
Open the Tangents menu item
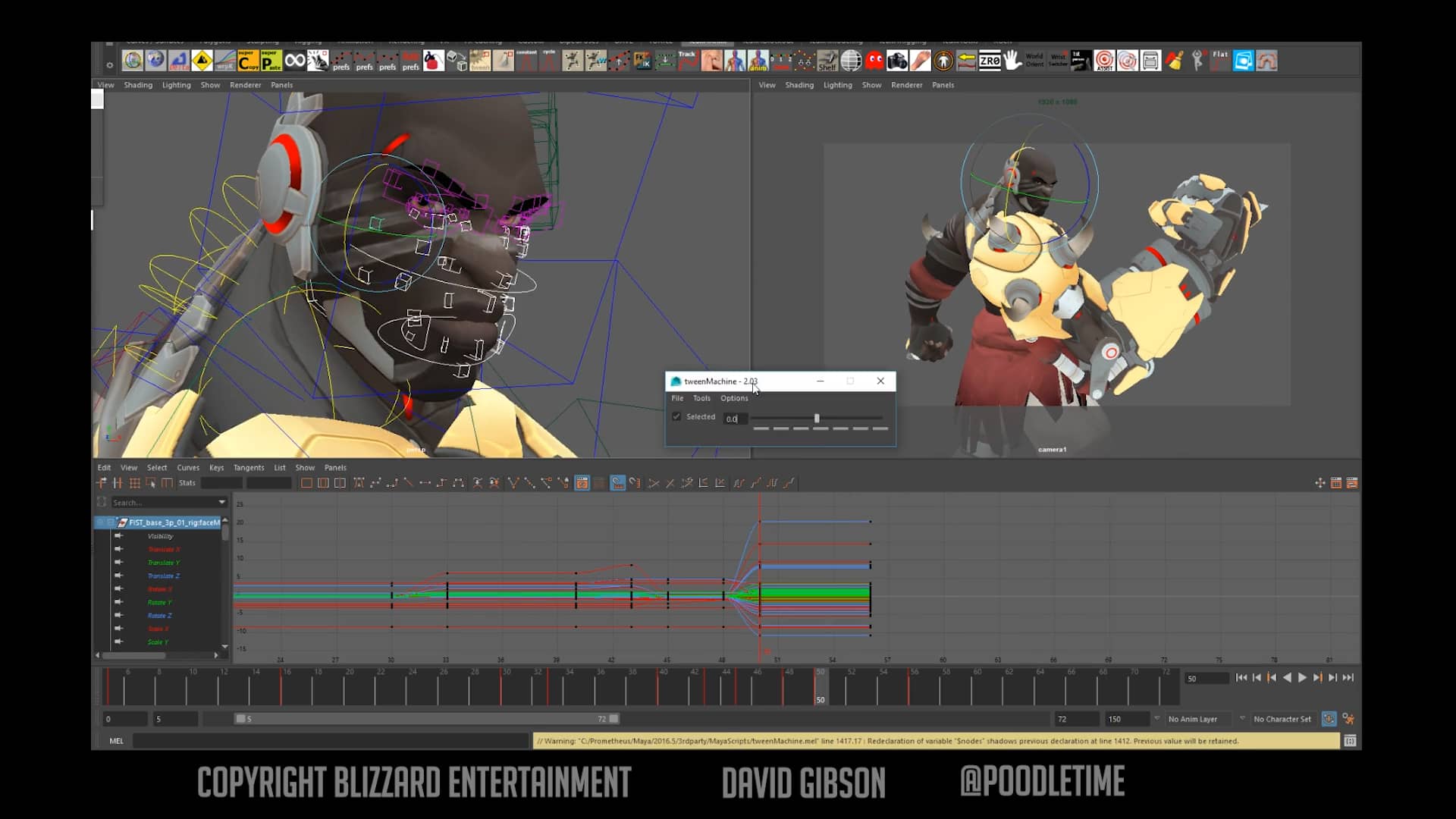point(249,467)
